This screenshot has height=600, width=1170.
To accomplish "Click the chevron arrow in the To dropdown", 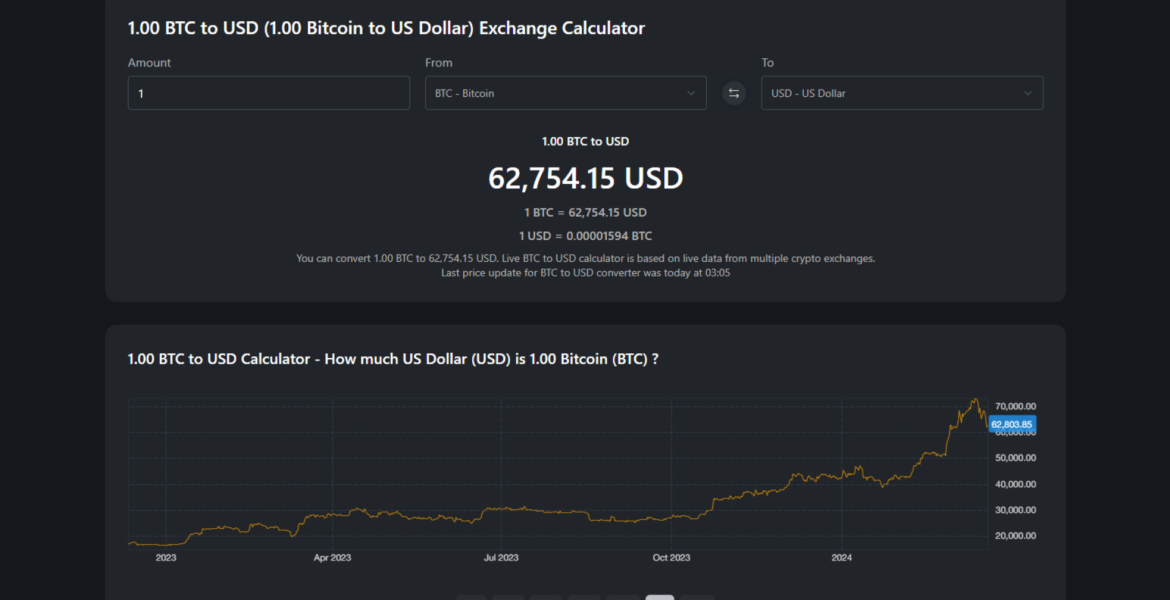I will click(1027, 93).
